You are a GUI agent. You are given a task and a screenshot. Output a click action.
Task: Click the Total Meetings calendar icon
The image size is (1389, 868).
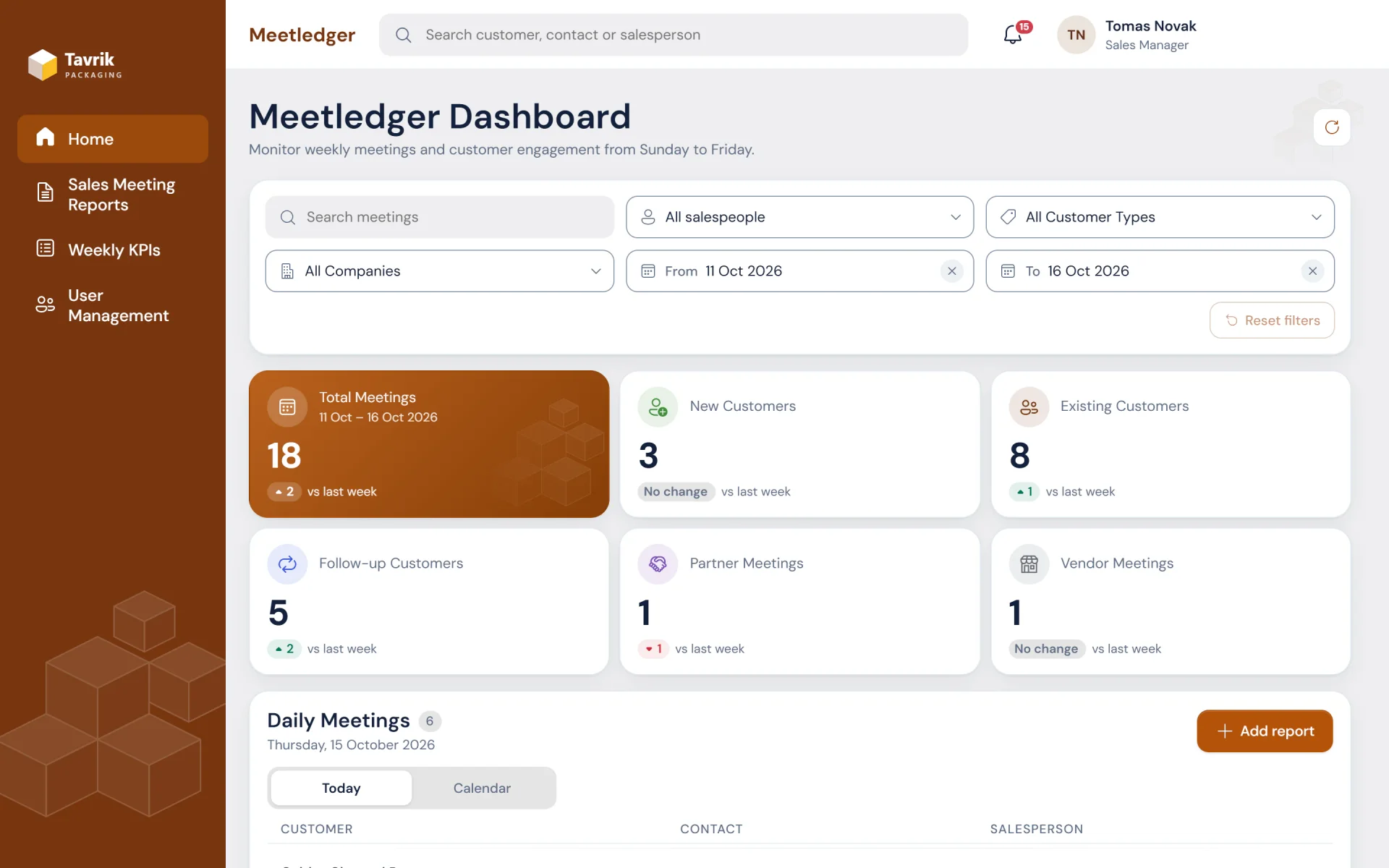[287, 407]
